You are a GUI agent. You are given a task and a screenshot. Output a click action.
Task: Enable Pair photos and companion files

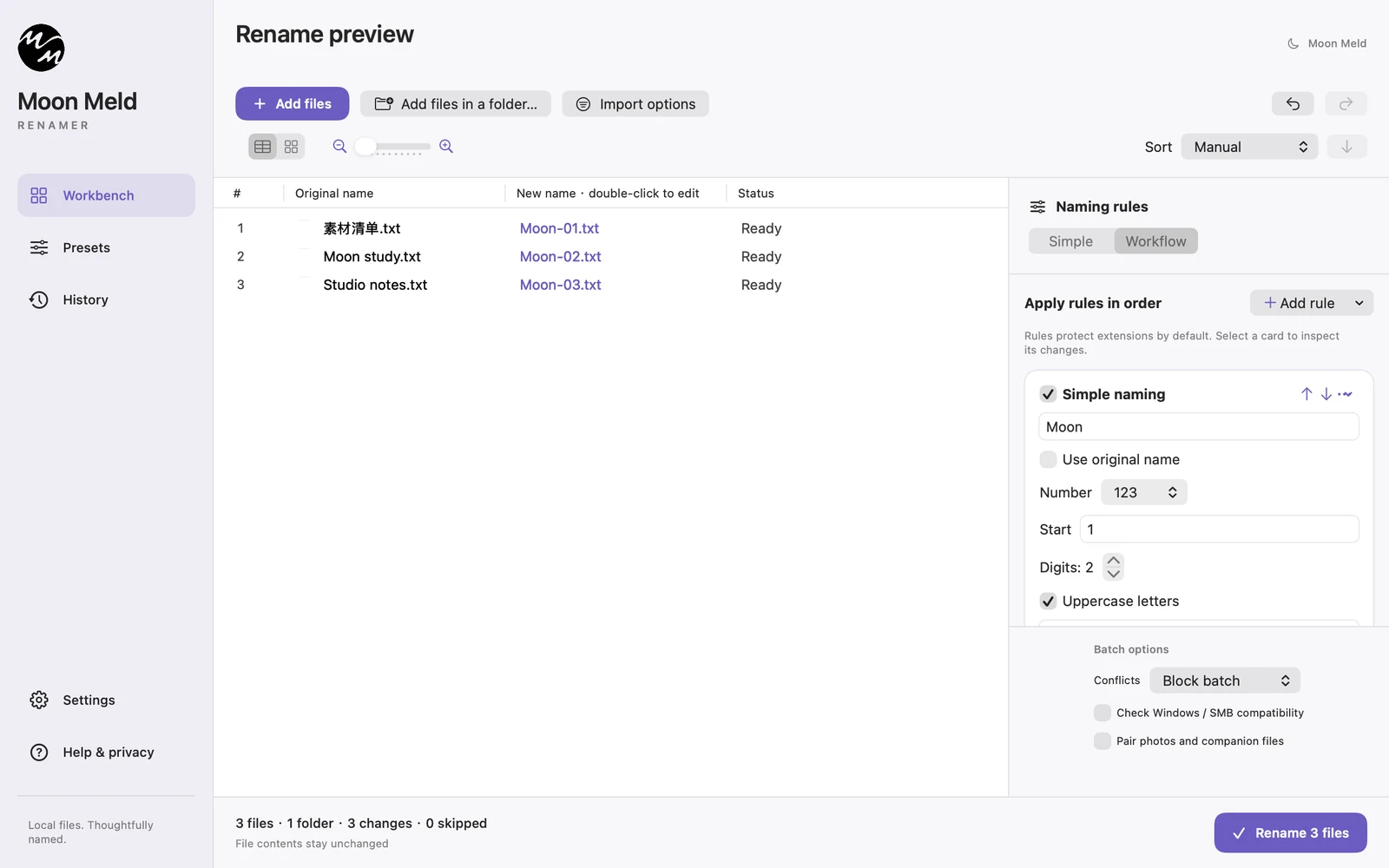1103,740
